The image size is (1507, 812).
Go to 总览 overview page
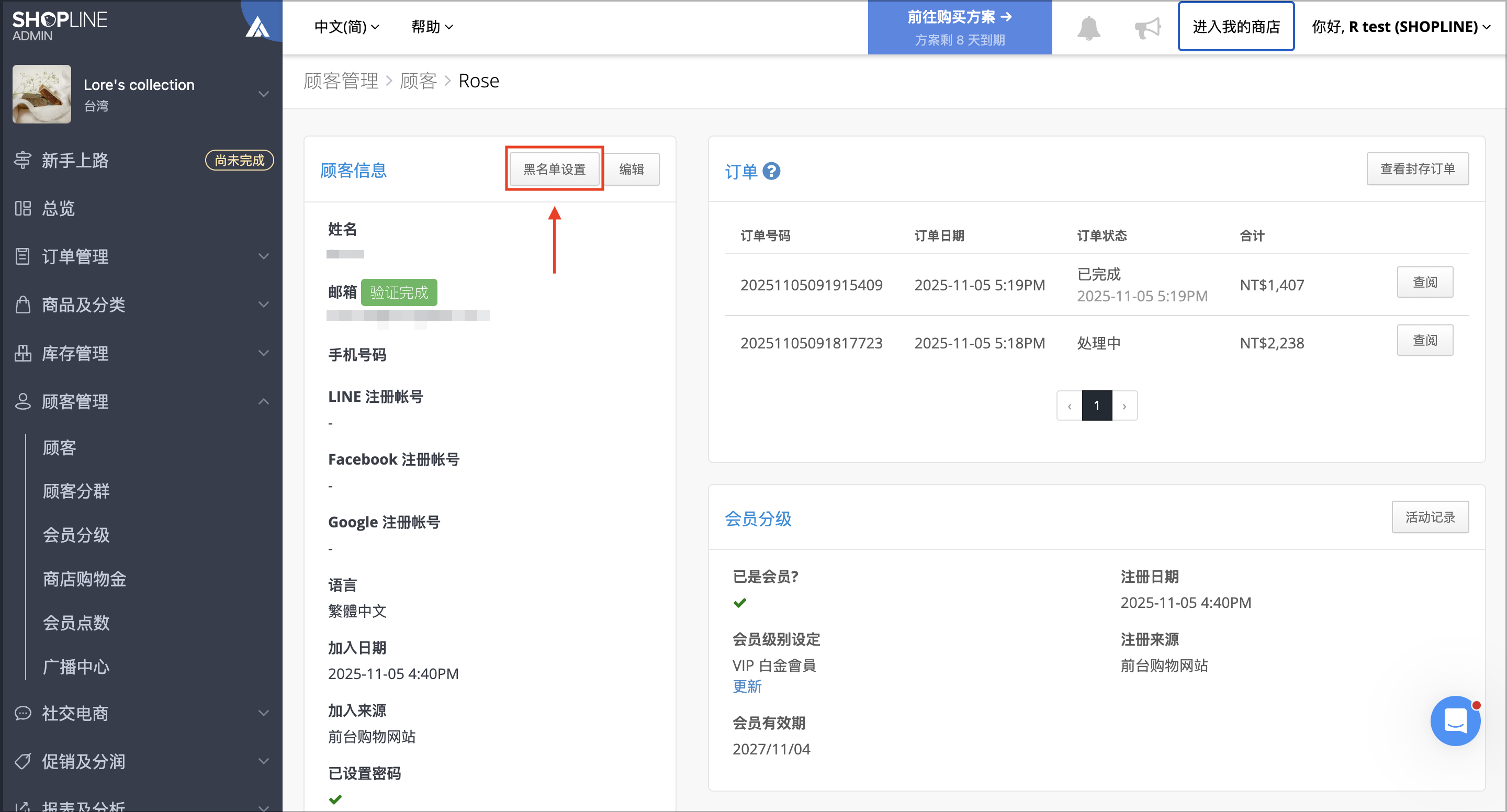pyautogui.click(x=58, y=208)
